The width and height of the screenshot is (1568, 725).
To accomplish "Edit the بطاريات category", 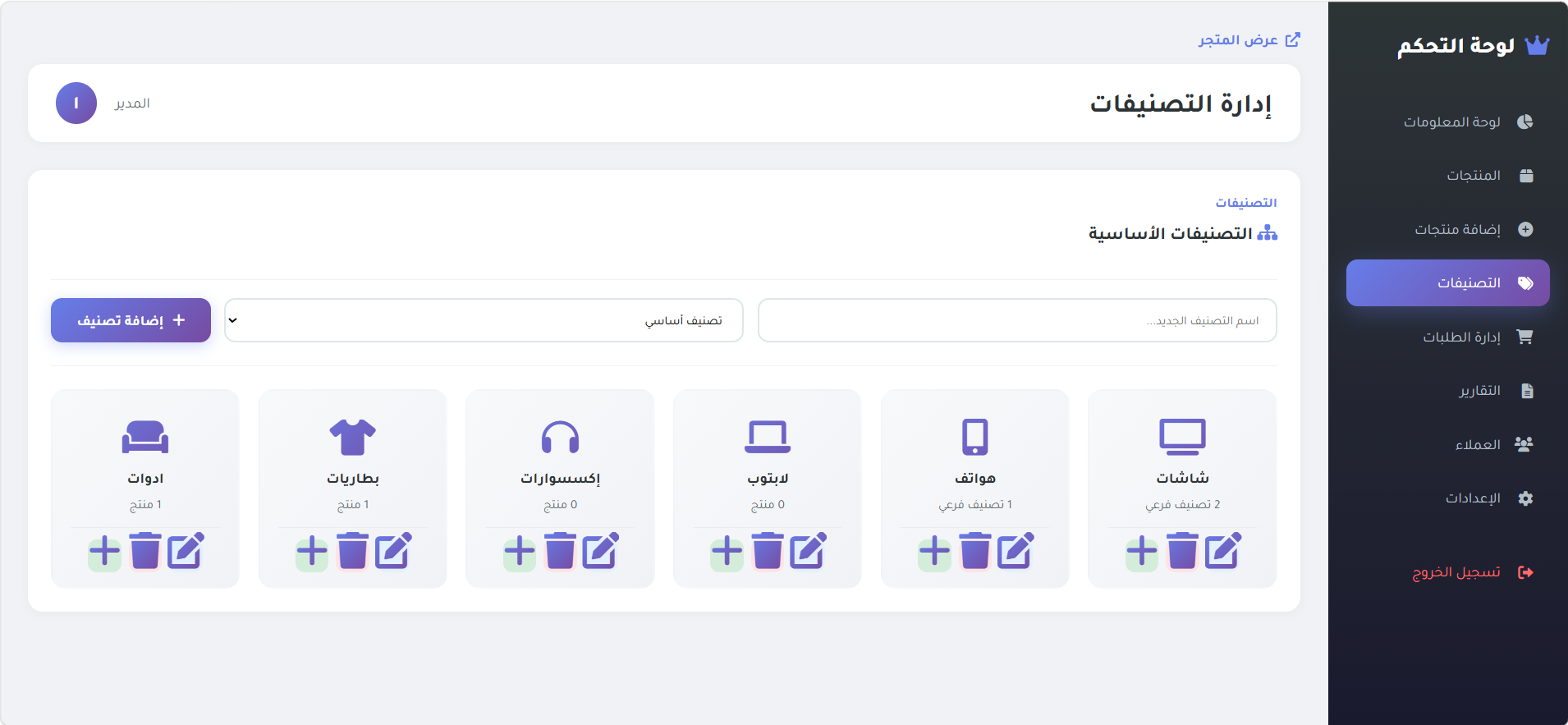I will click(393, 551).
